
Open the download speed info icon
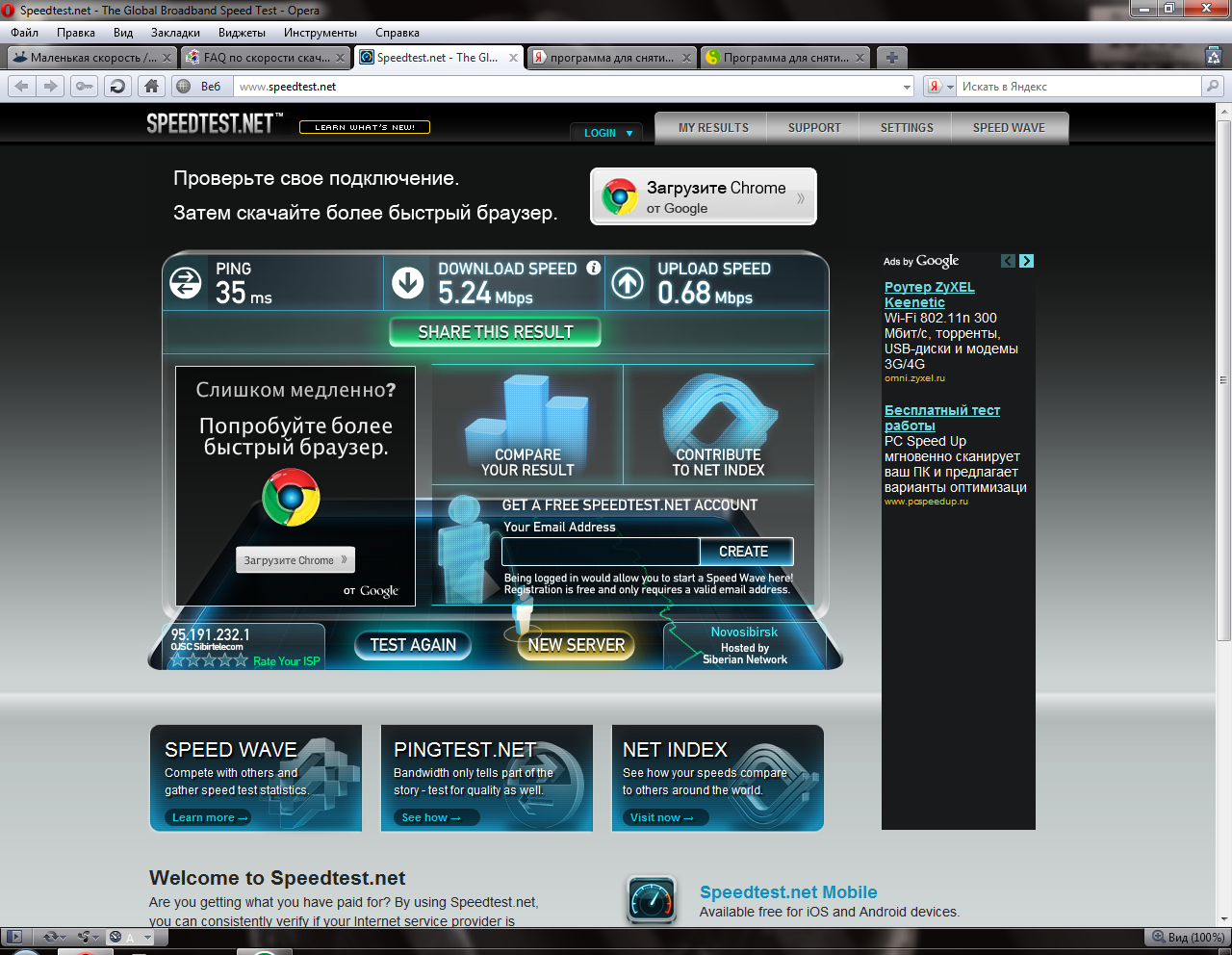594,268
